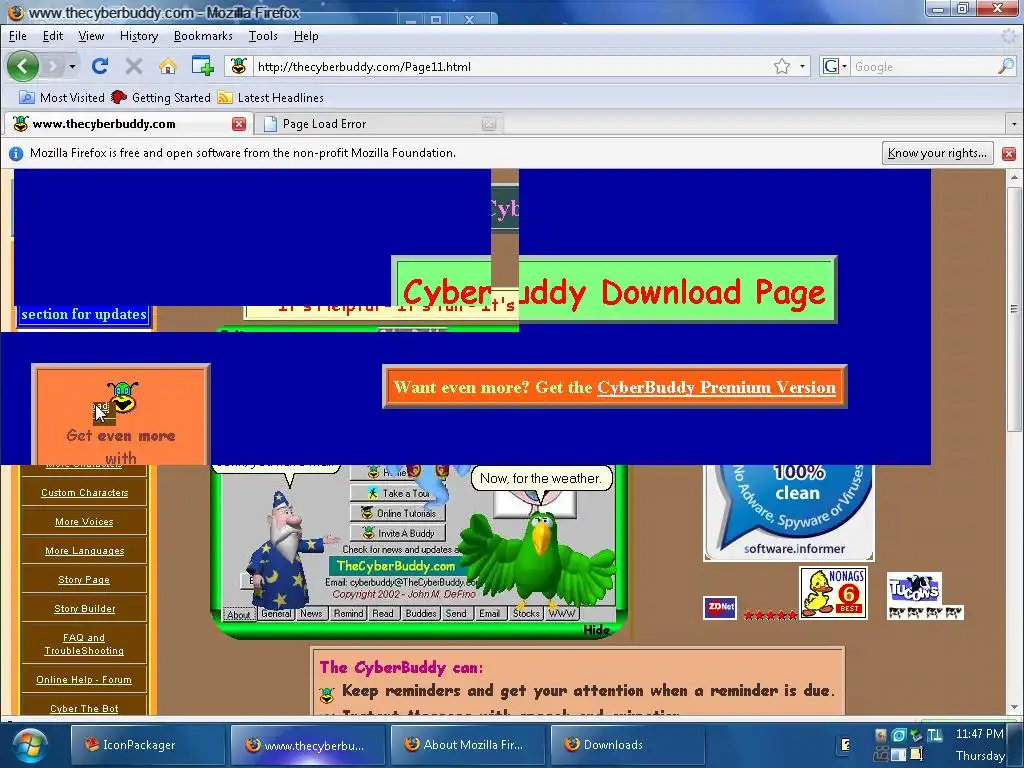Open the address bar history dropdown
The width and height of the screenshot is (1024, 768).
[802, 67]
